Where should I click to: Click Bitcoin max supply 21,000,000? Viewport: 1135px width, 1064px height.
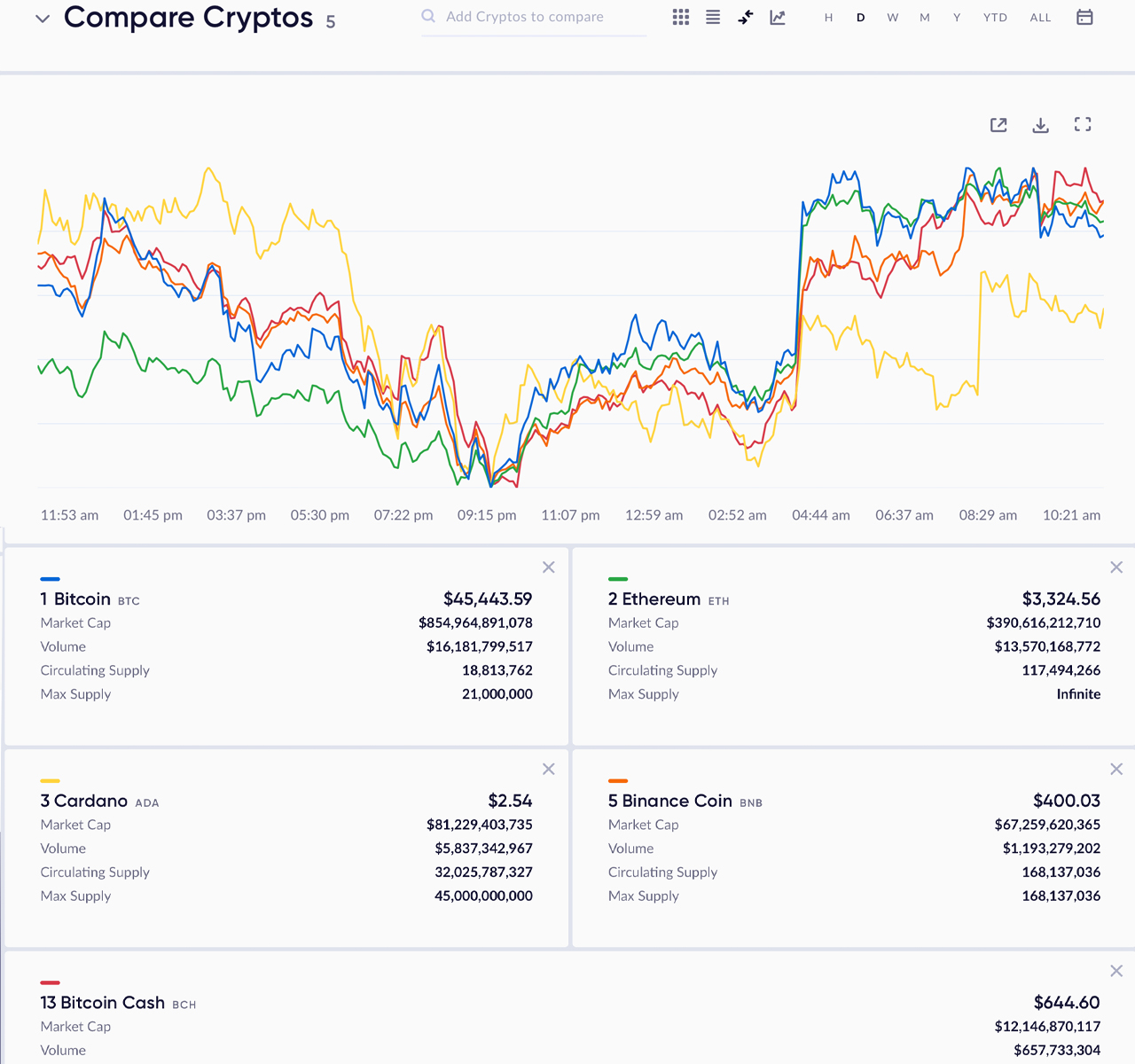(x=497, y=694)
